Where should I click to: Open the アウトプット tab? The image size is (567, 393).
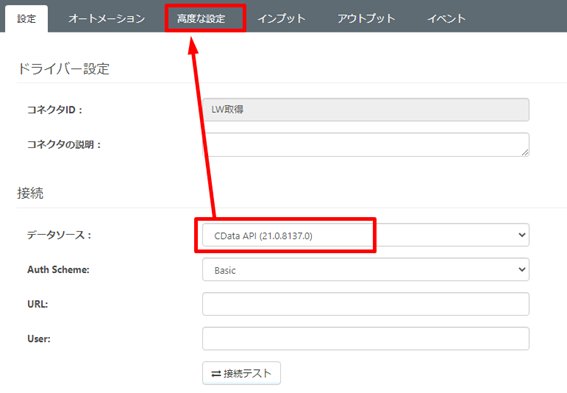(366, 19)
